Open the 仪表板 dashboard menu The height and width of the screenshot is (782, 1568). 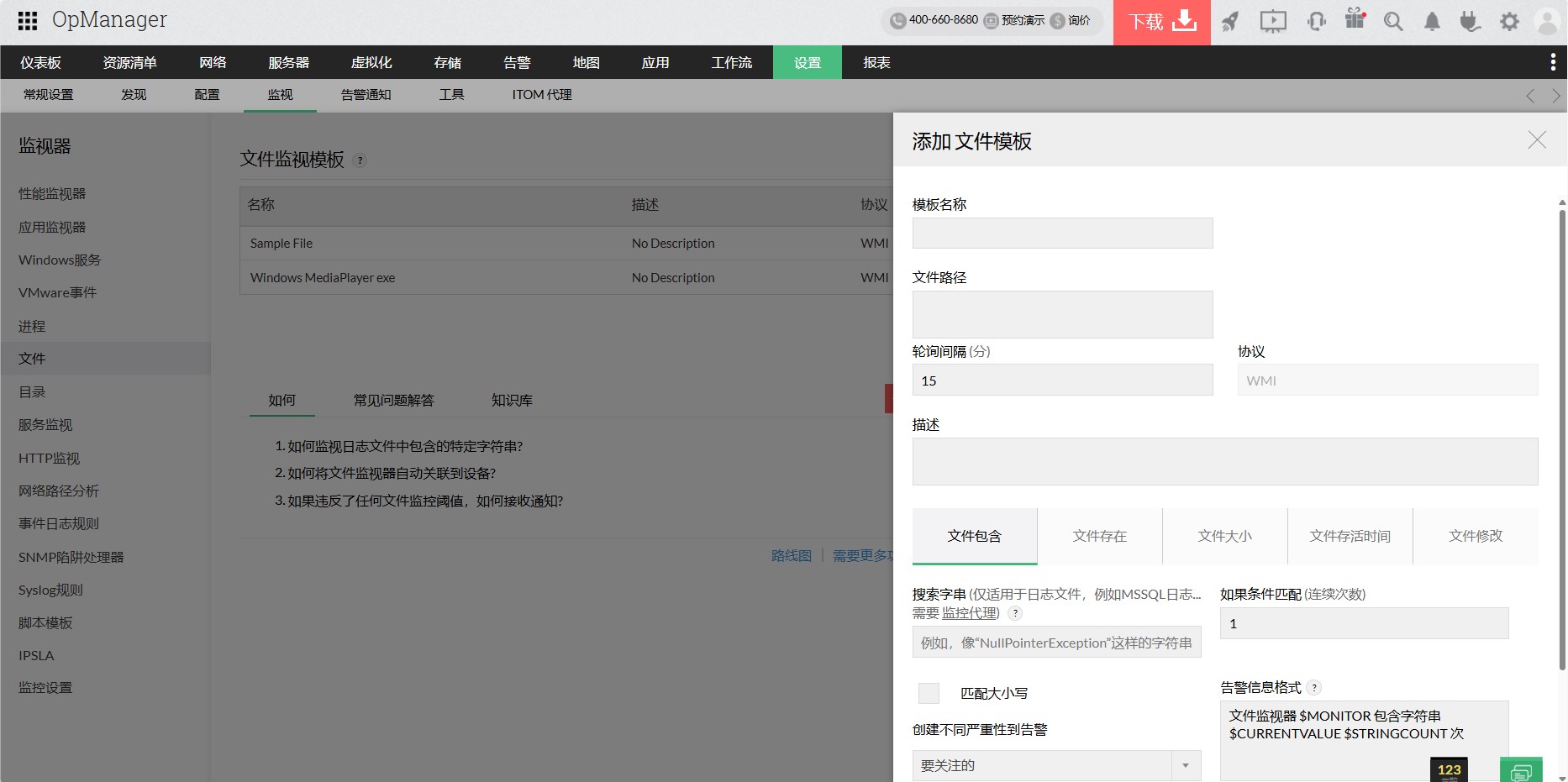pos(40,62)
